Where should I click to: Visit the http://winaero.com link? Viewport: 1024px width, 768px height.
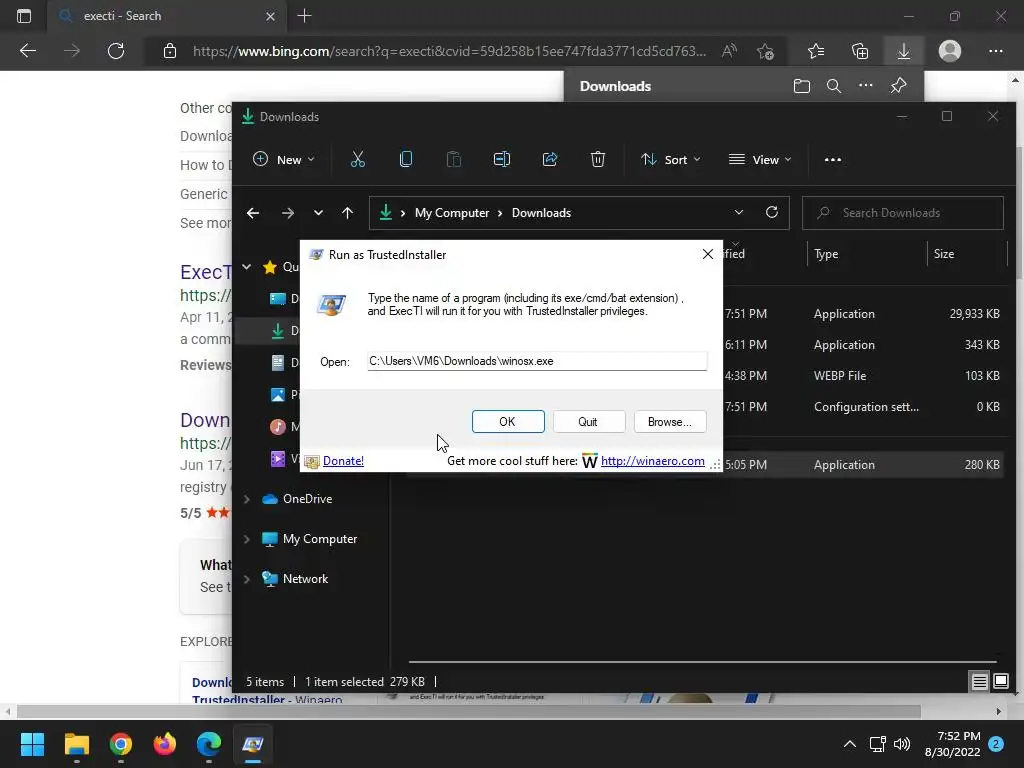652,461
